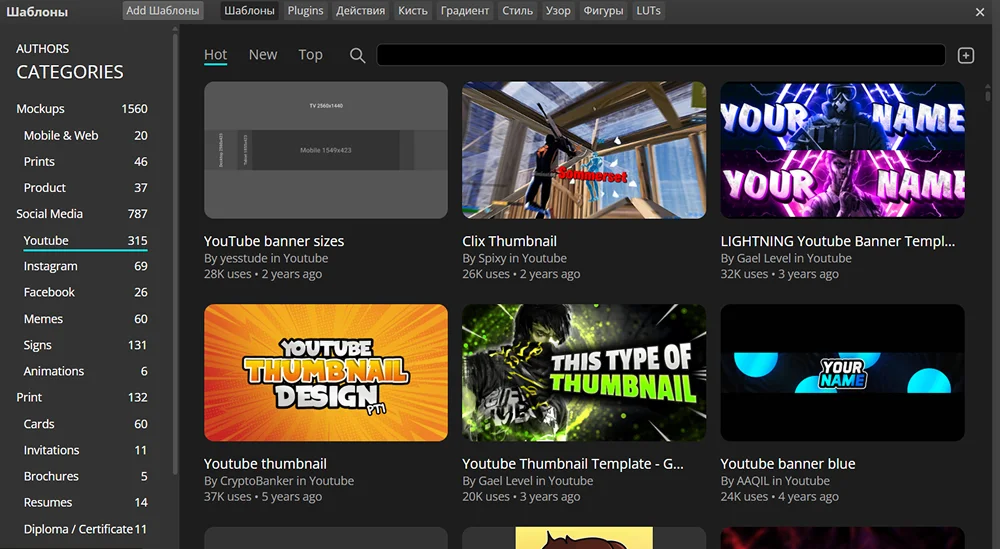Close the templates window

pos(980,12)
